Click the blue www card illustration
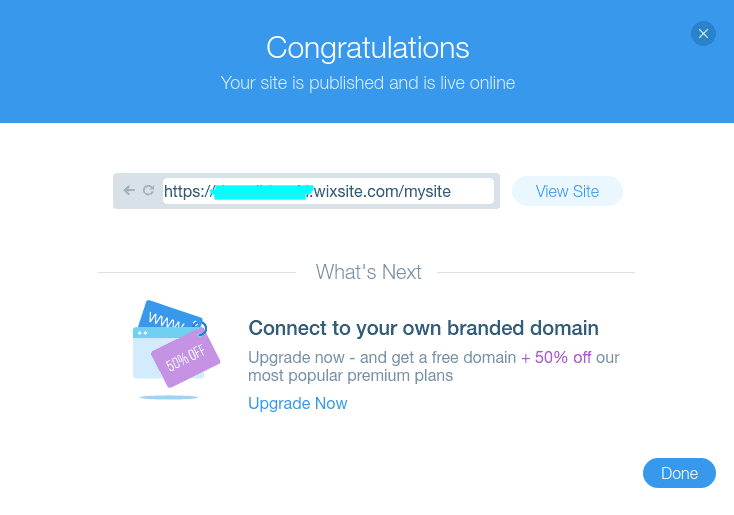Screen dimensions: 734x515 [x=169, y=314]
